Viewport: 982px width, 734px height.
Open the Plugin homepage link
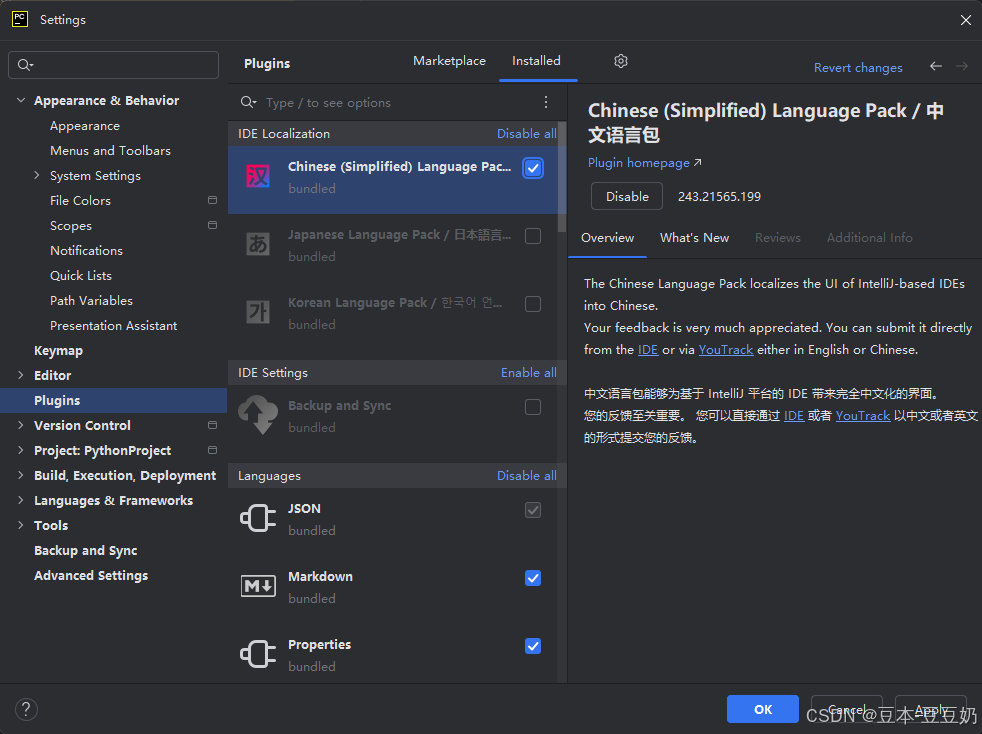tap(644, 163)
